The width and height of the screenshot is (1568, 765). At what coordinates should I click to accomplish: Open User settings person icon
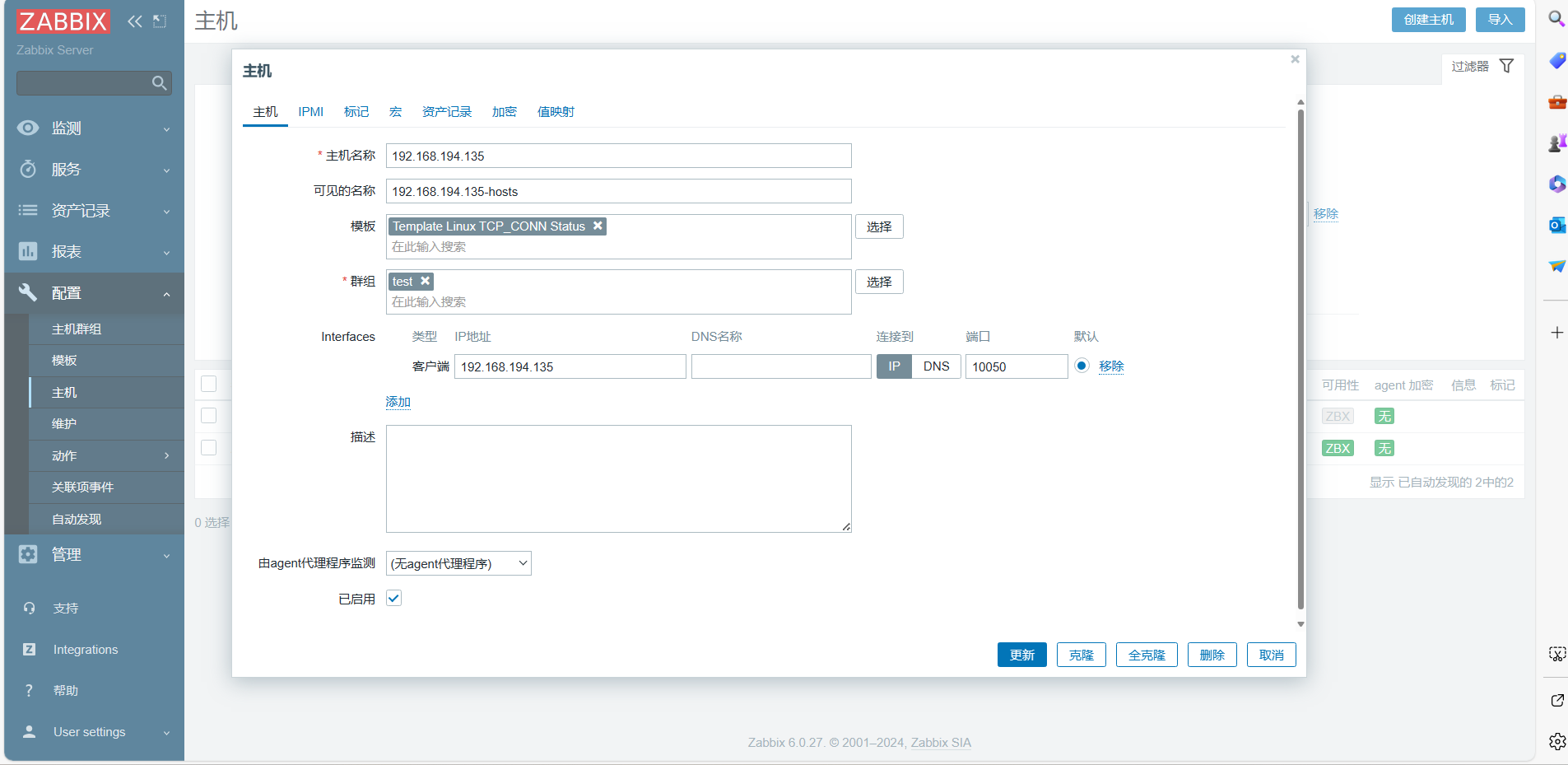30,732
